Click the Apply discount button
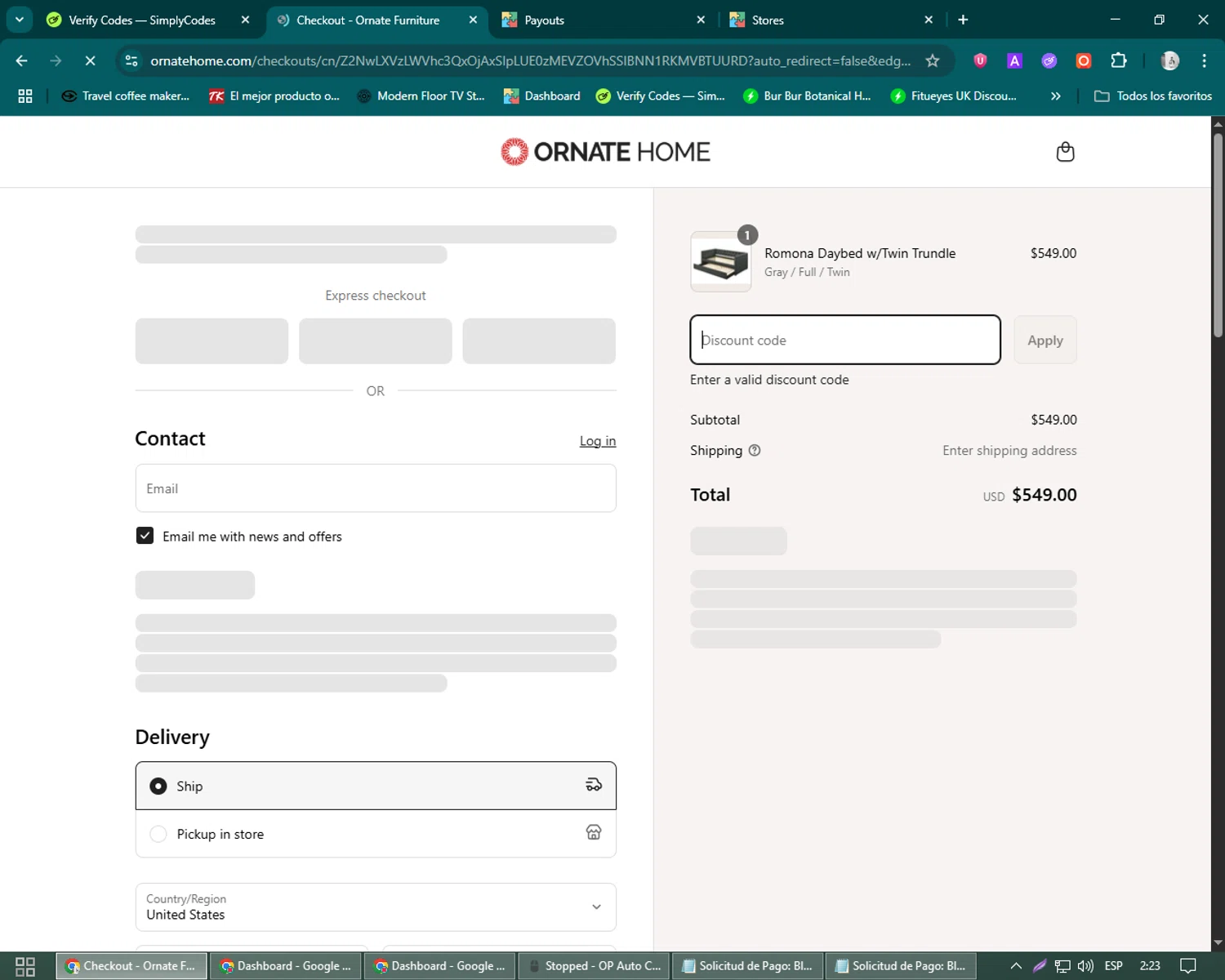1225x980 pixels. (1045, 340)
